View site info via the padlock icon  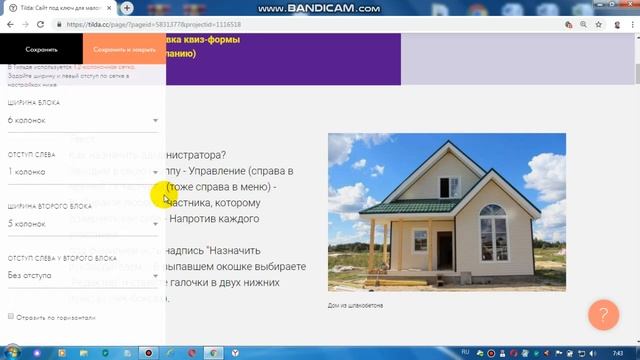point(59,24)
